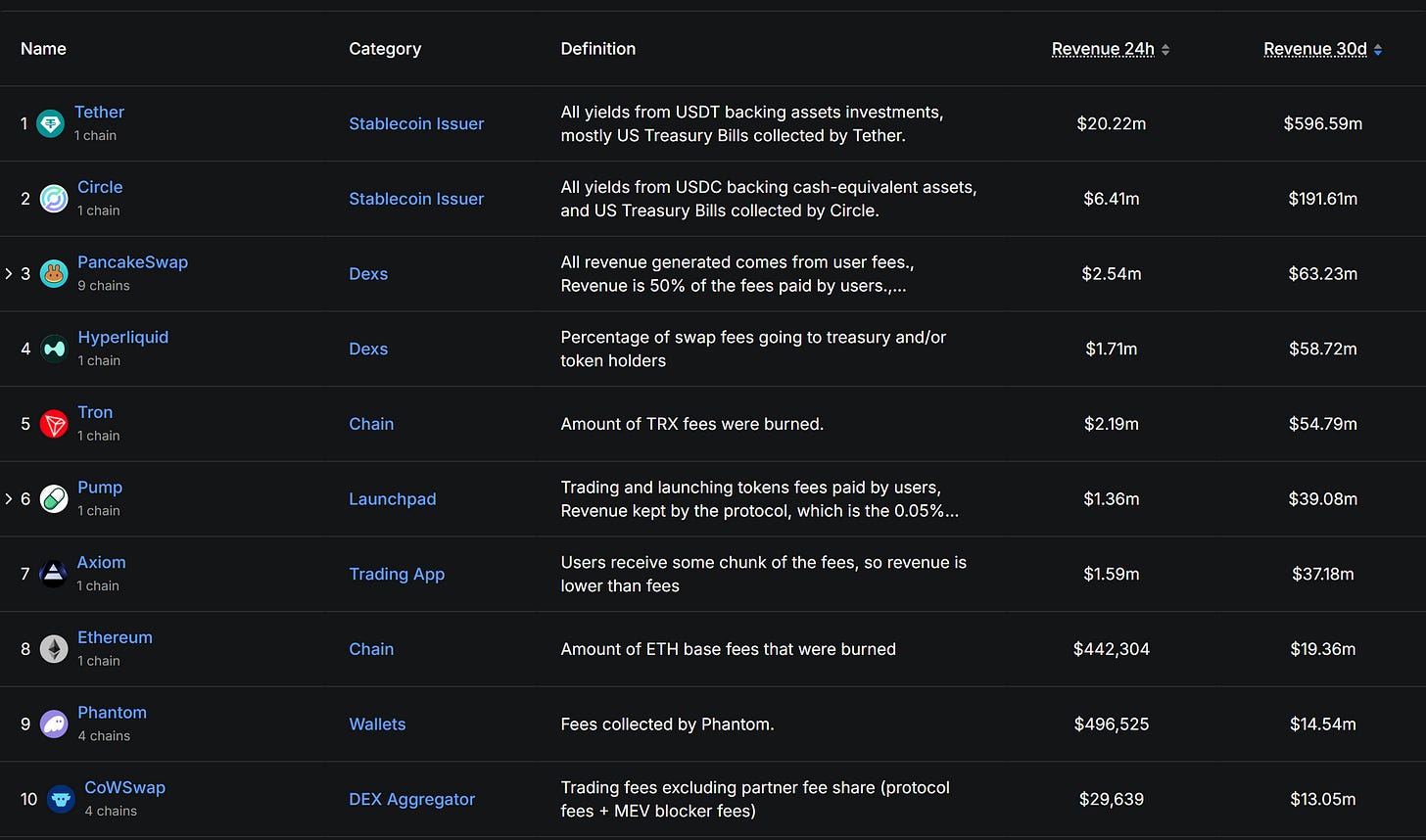Open the Wallets category link
This screenshot has width=1426, height=840.
tap(377, 724)
